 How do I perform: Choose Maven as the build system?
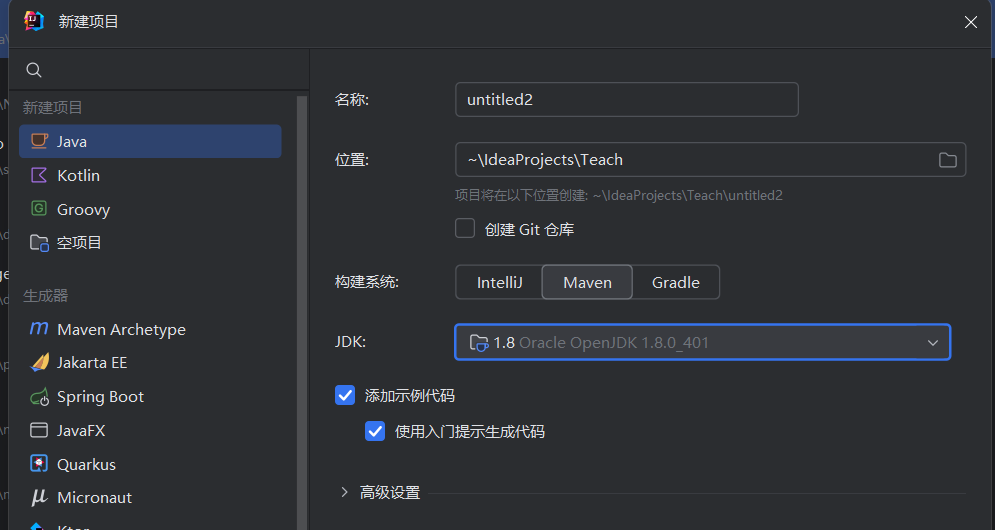click(587, 282)
